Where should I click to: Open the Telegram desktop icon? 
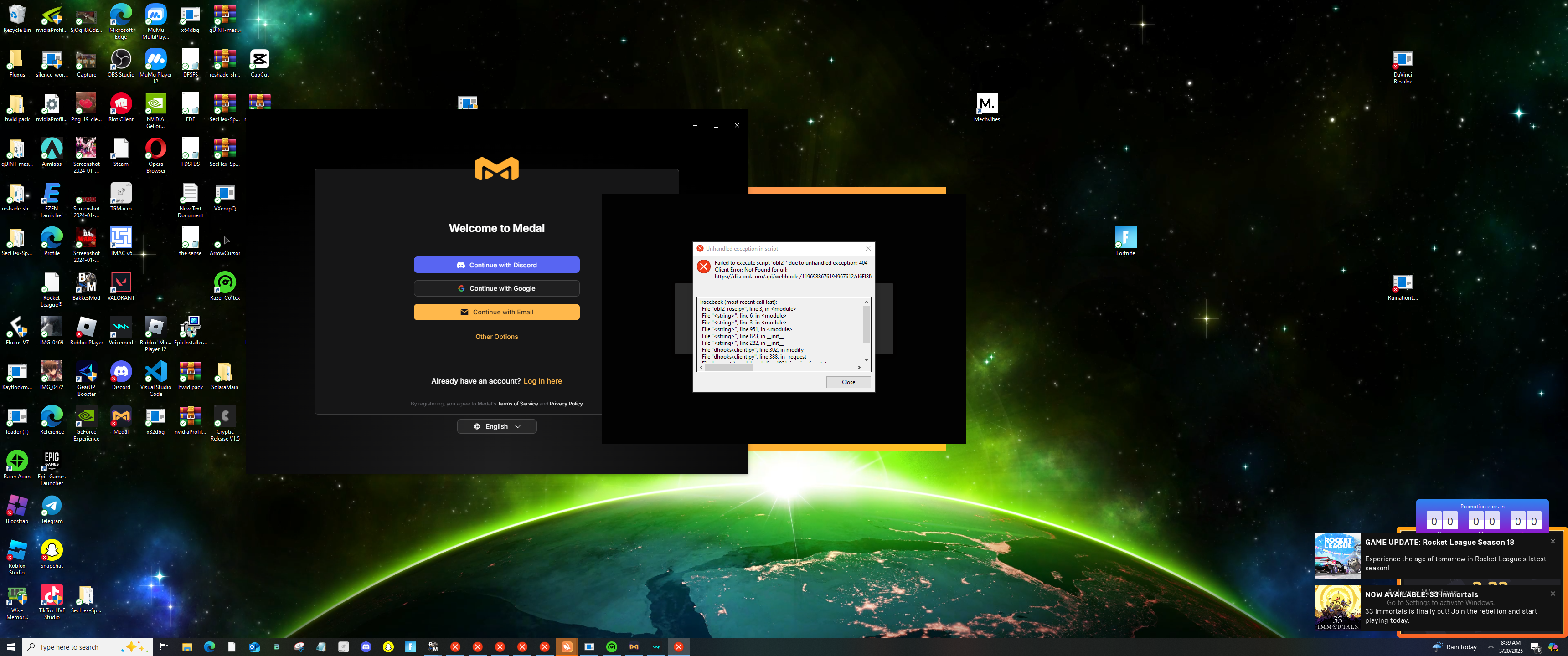(x=52, y=506)
